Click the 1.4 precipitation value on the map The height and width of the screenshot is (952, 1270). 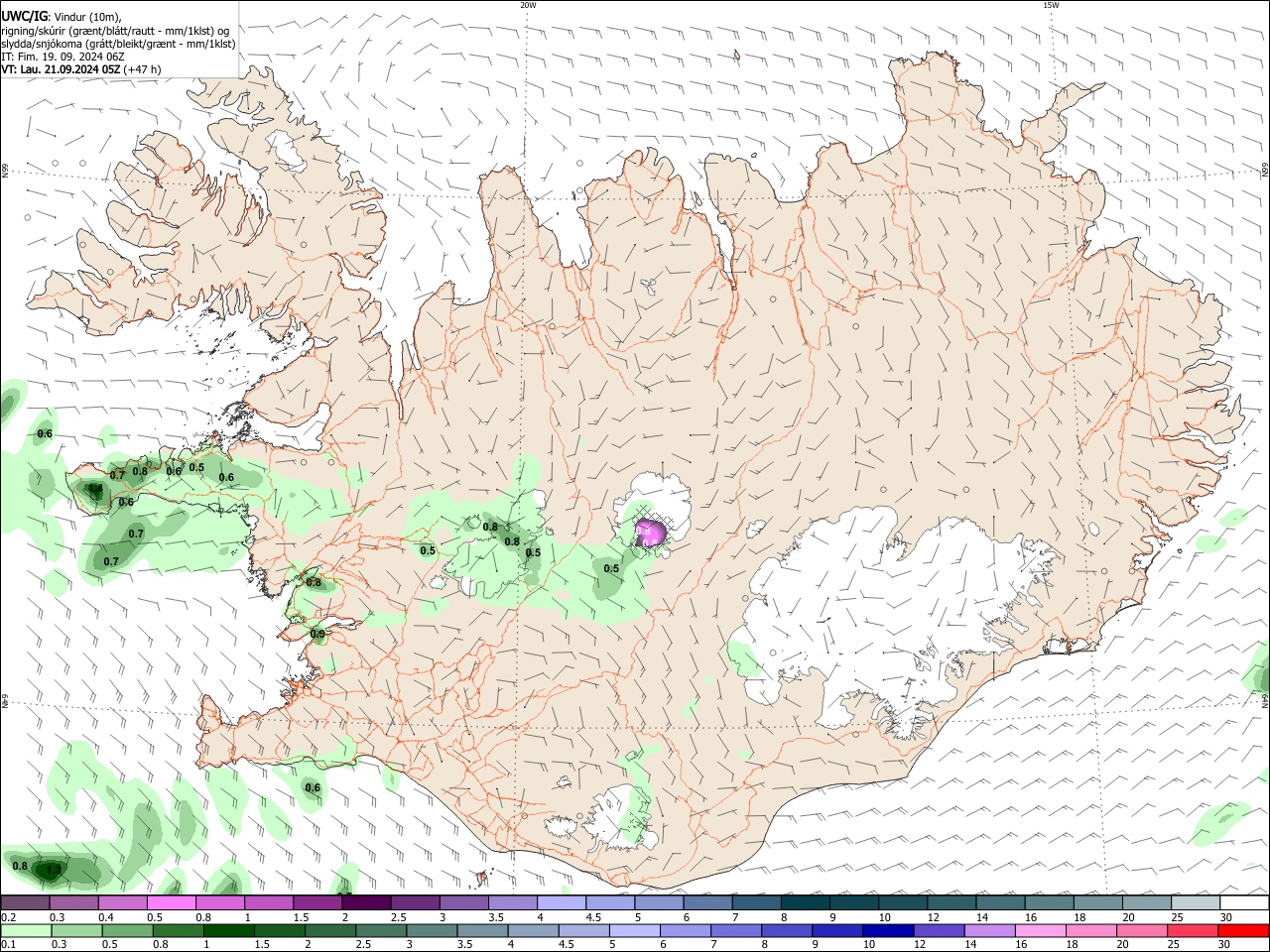pos(96,490)
